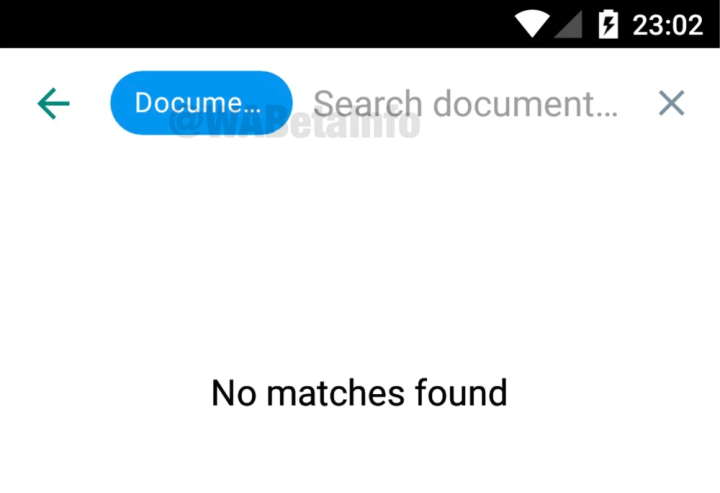Screen dimensions: 720x493
Task: Tap the lightning bolt on the battery
Action: [x=608, y=25]
